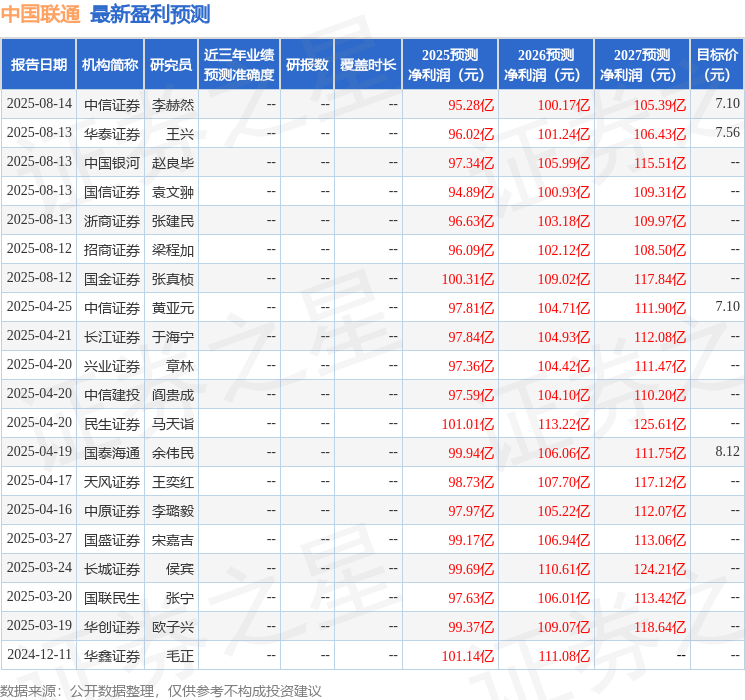Viewport: 745px width, 700px height.
Task: Click institution 天风证券
Action: tap(112, 482)
